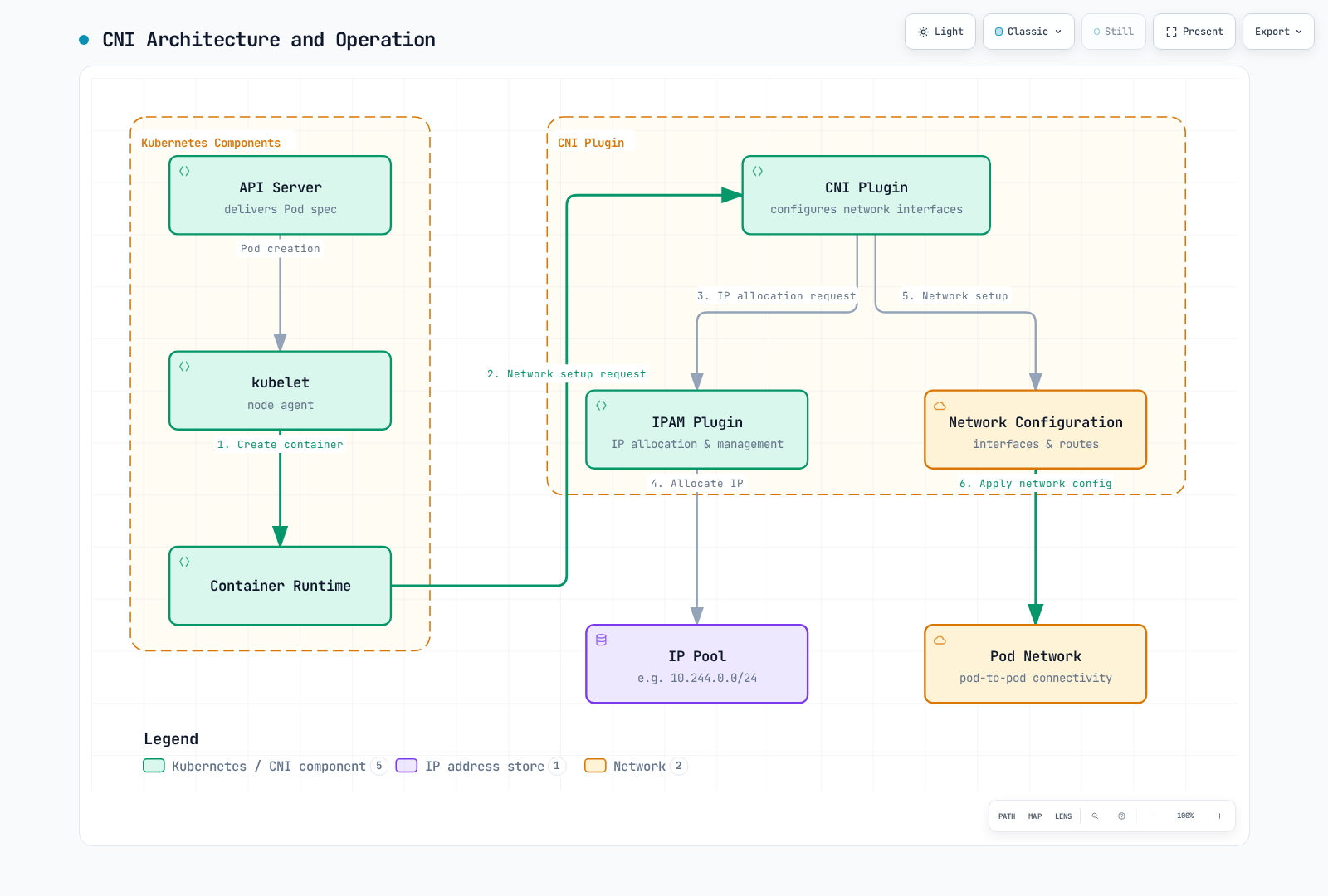The image size is (1328, 896).
Task: Click the 'Kubernetes Components' group label
Action: click(x=211, y=143)
